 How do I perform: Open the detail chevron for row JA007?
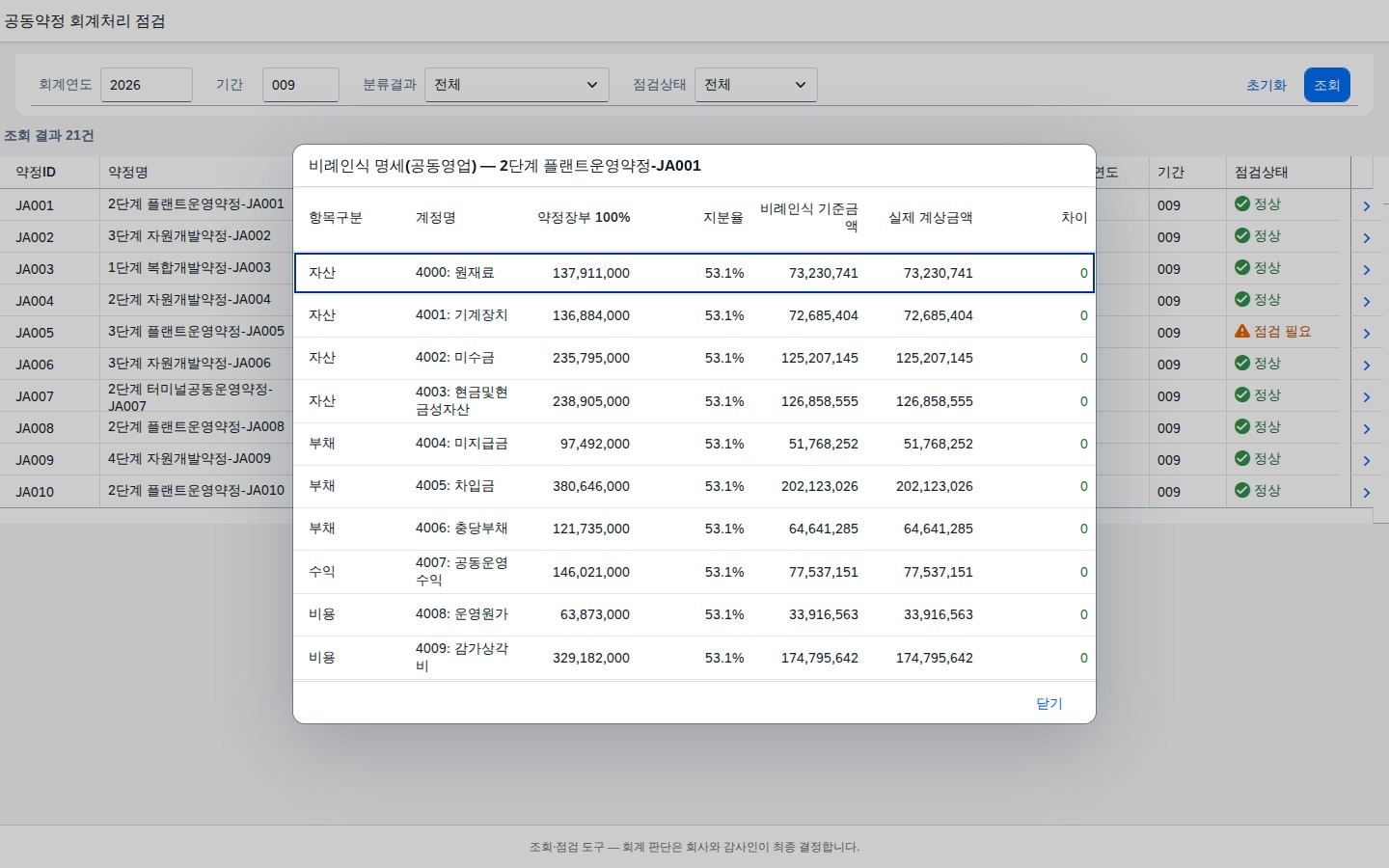click(x=1366, y=397)
